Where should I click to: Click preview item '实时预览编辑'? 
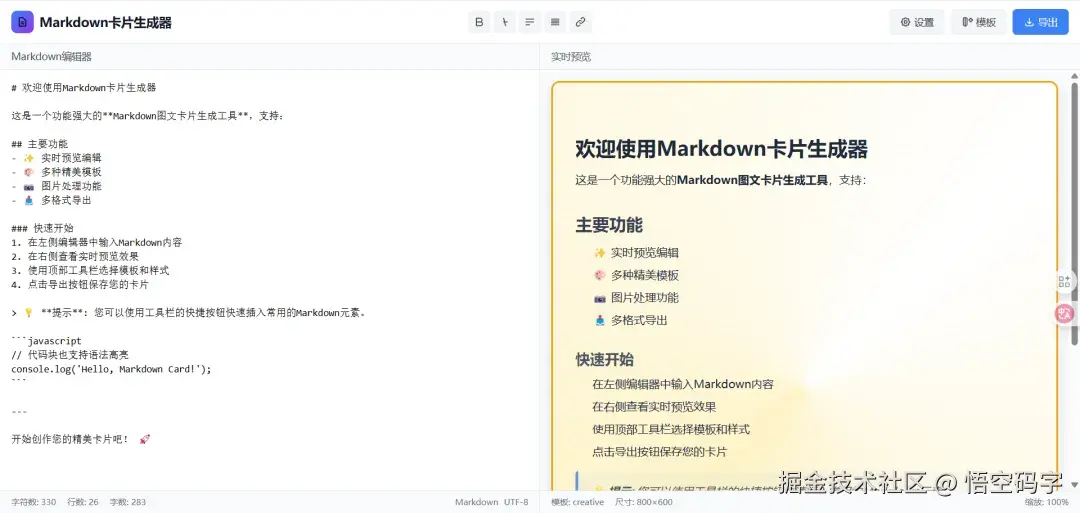[x=645, y=253]
